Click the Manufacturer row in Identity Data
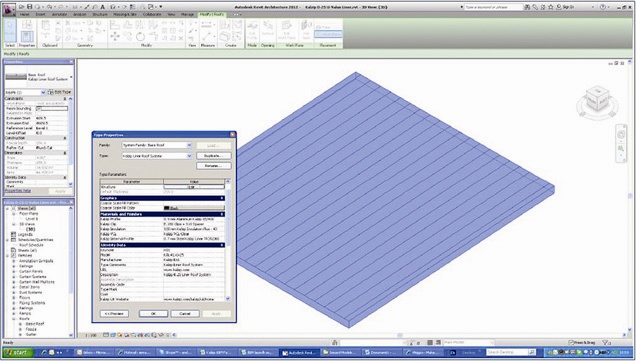 [162, 260]
